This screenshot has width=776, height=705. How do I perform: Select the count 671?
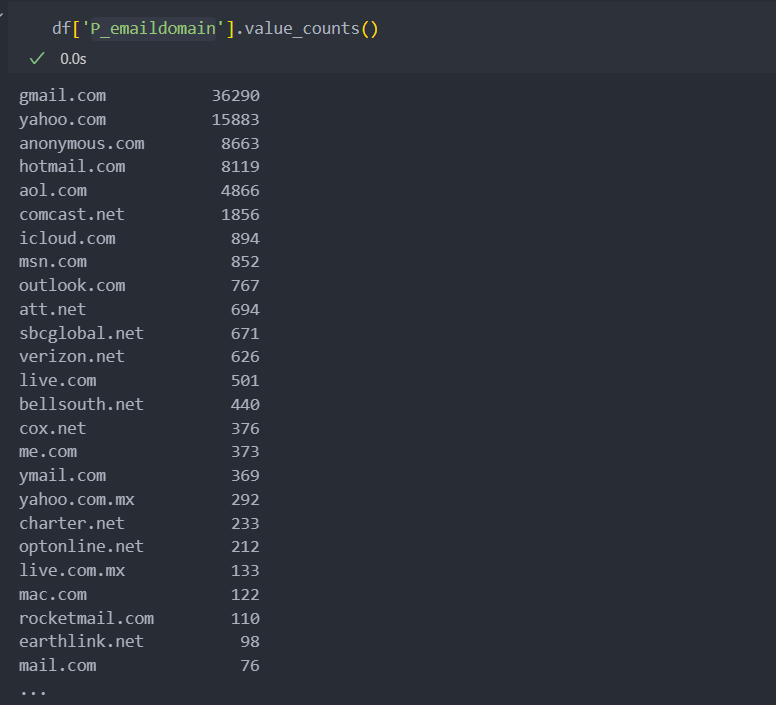[x=245, y=333]
